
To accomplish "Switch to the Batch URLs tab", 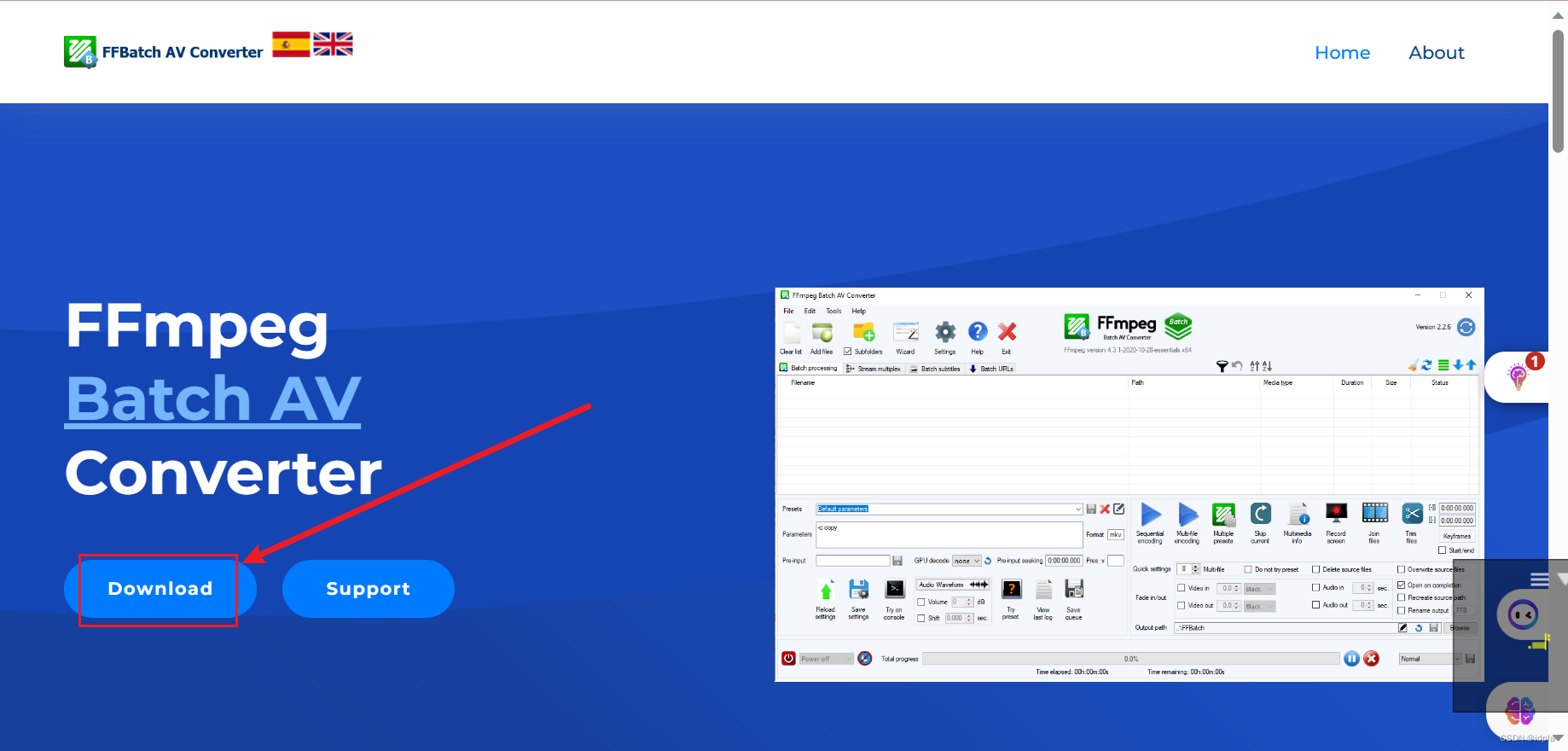I will tap(991, 369).
